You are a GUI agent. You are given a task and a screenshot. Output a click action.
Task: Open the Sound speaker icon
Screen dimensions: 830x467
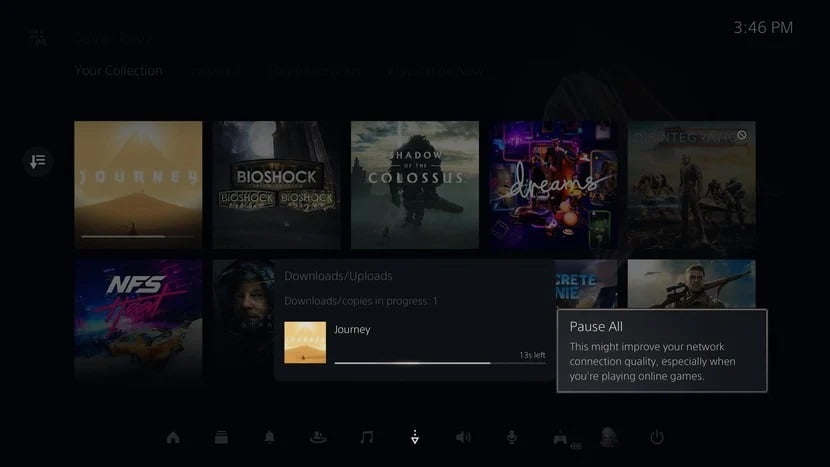(x=463, y=437)
